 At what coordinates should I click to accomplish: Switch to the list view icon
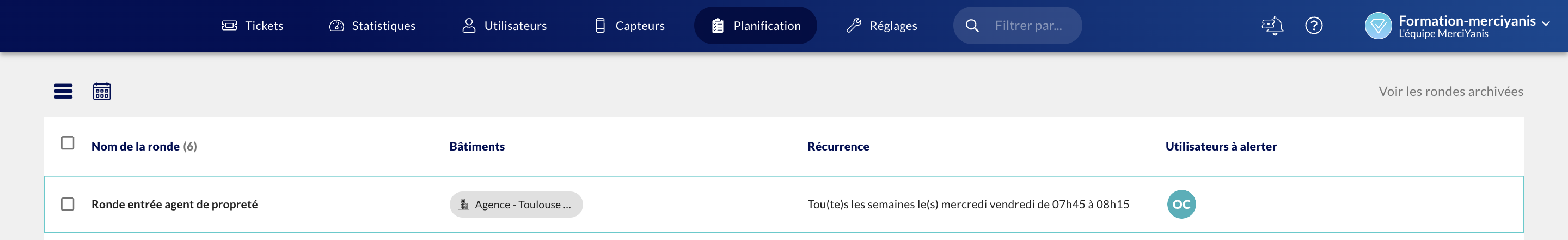click(x=63, y=92)
